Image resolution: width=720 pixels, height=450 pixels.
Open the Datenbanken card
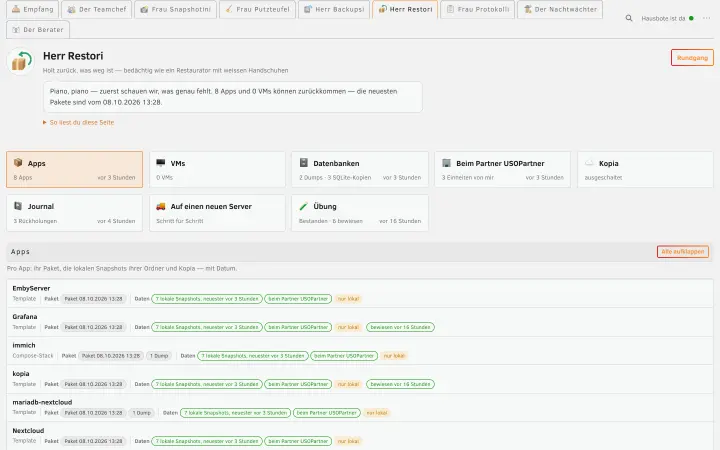(x=360, y=169)
